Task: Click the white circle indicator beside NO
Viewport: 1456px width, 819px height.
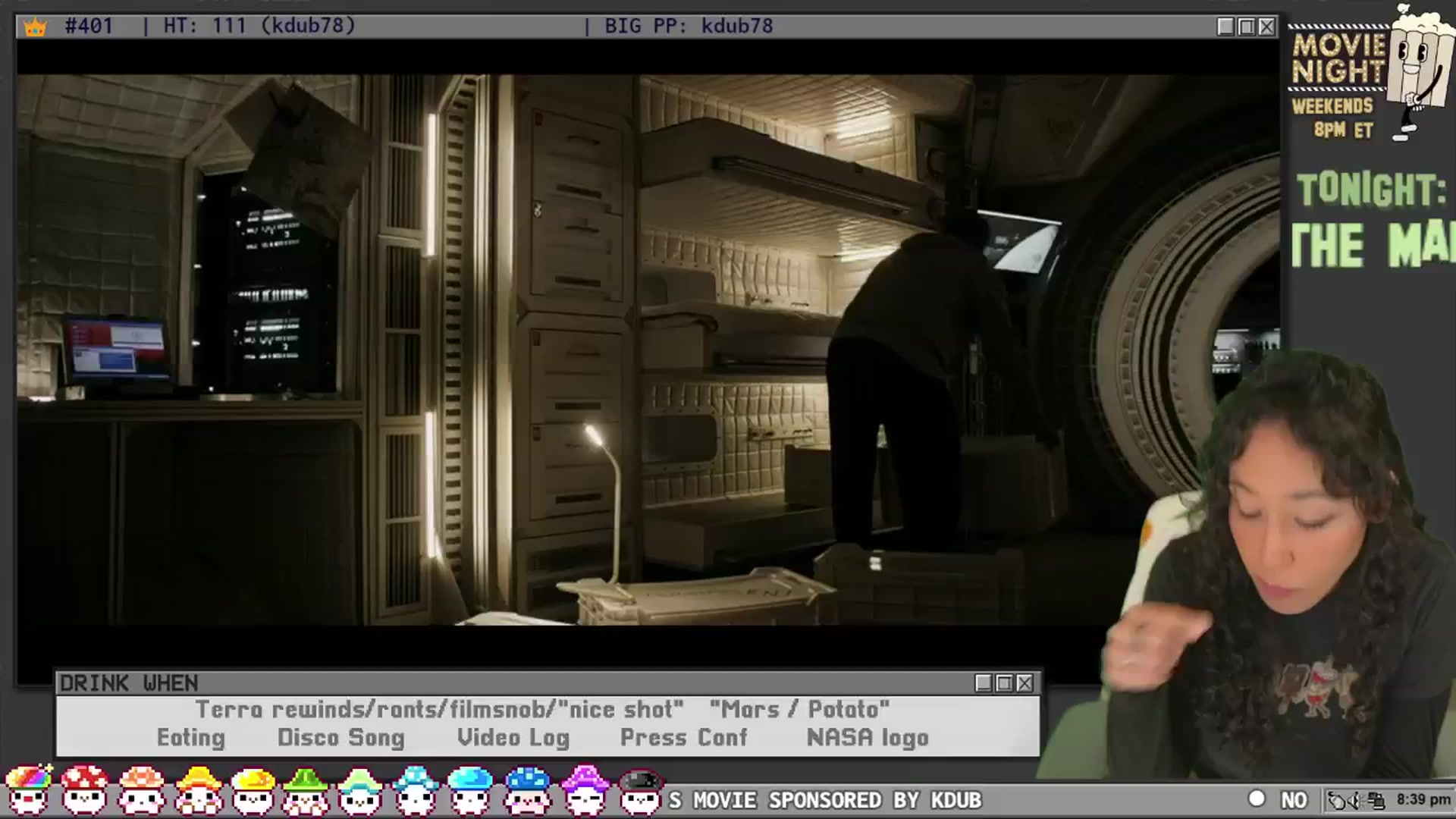Action: pyautogui.click(x=1257, y=799)
